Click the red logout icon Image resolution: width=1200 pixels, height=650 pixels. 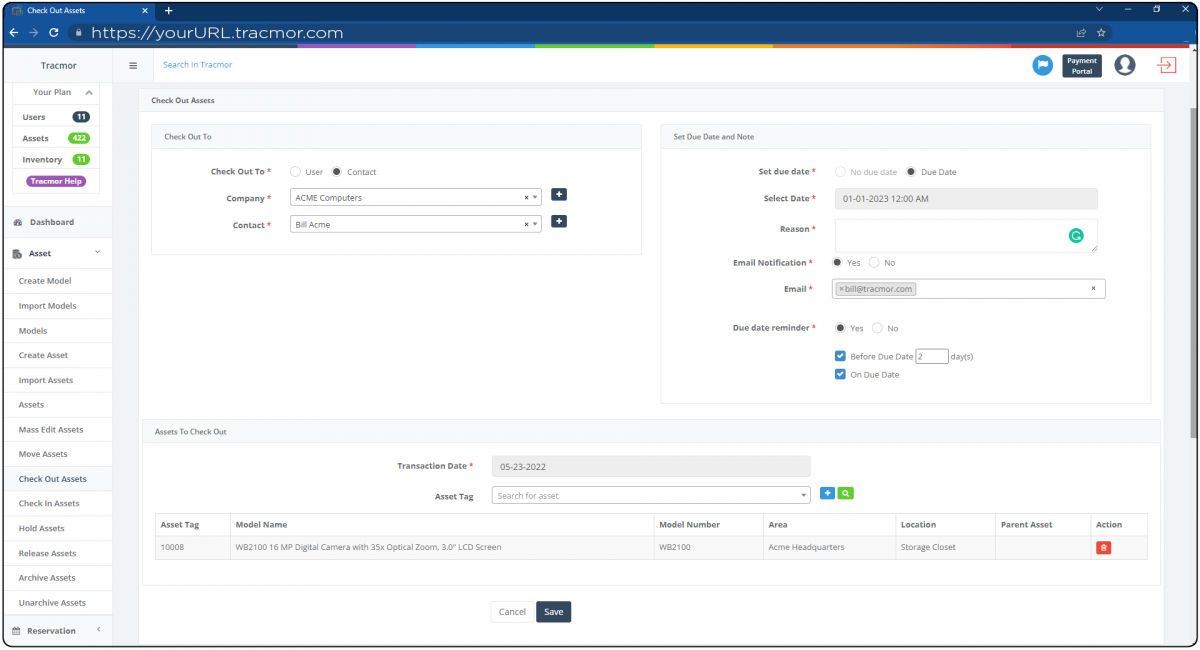click(x=1166, y=65)
